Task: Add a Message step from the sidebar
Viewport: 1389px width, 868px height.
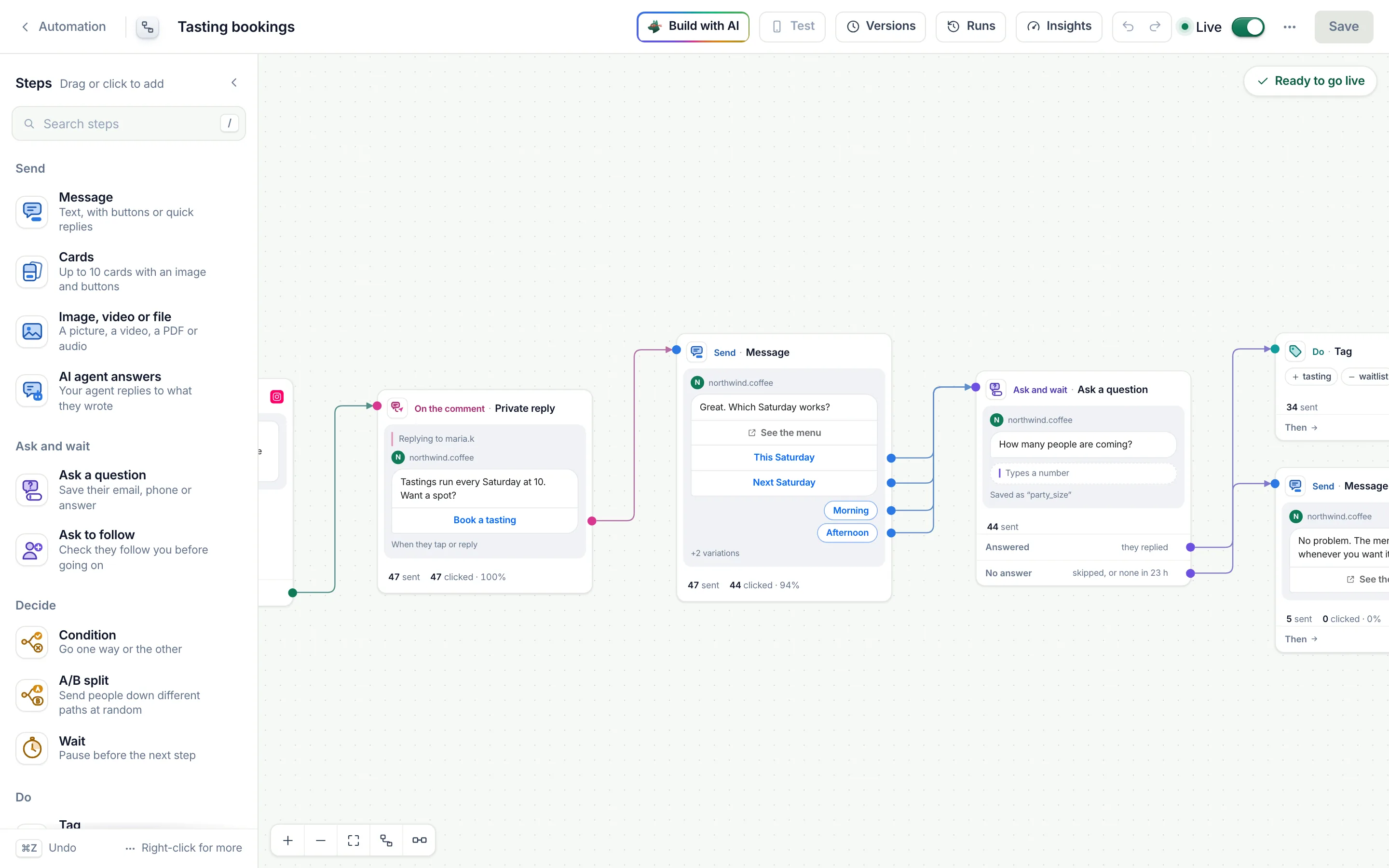Action: [x=129, y=212]
